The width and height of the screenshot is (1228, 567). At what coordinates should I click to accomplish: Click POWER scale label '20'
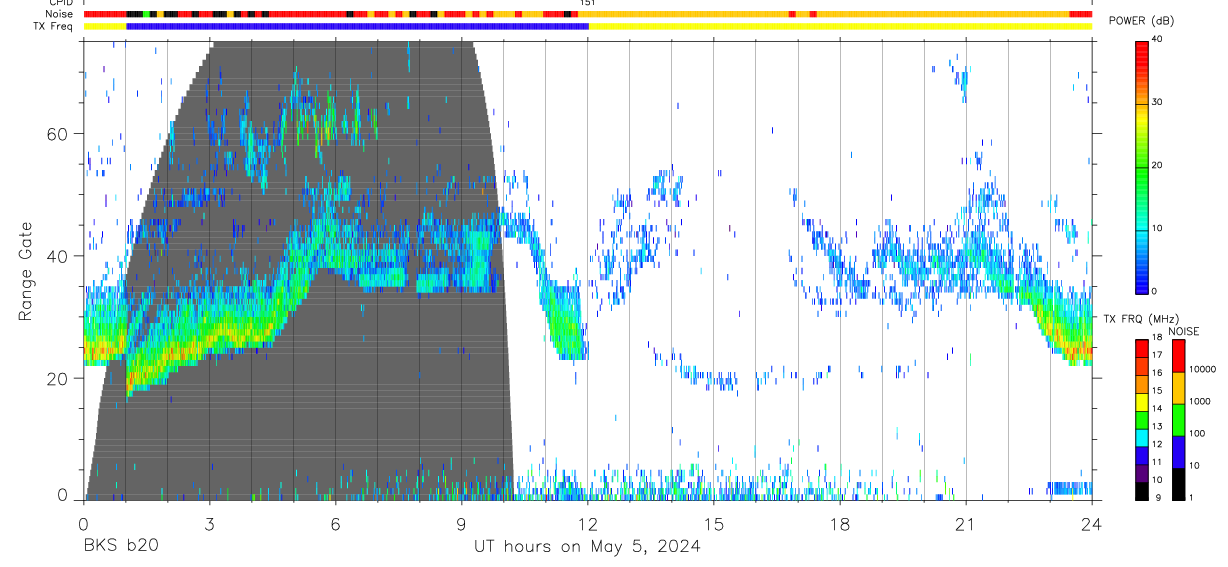tap(1156, 165)
